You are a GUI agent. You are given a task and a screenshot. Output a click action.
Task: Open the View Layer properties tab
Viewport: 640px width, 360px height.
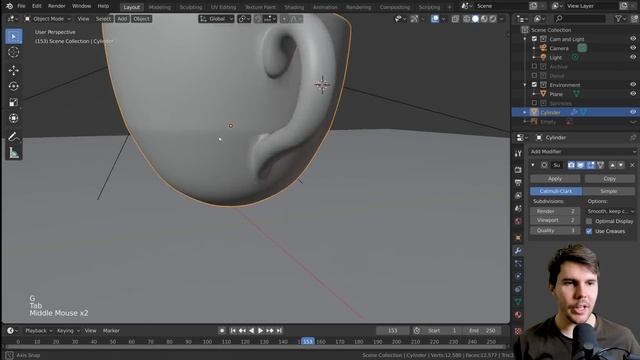click(518, 196)
